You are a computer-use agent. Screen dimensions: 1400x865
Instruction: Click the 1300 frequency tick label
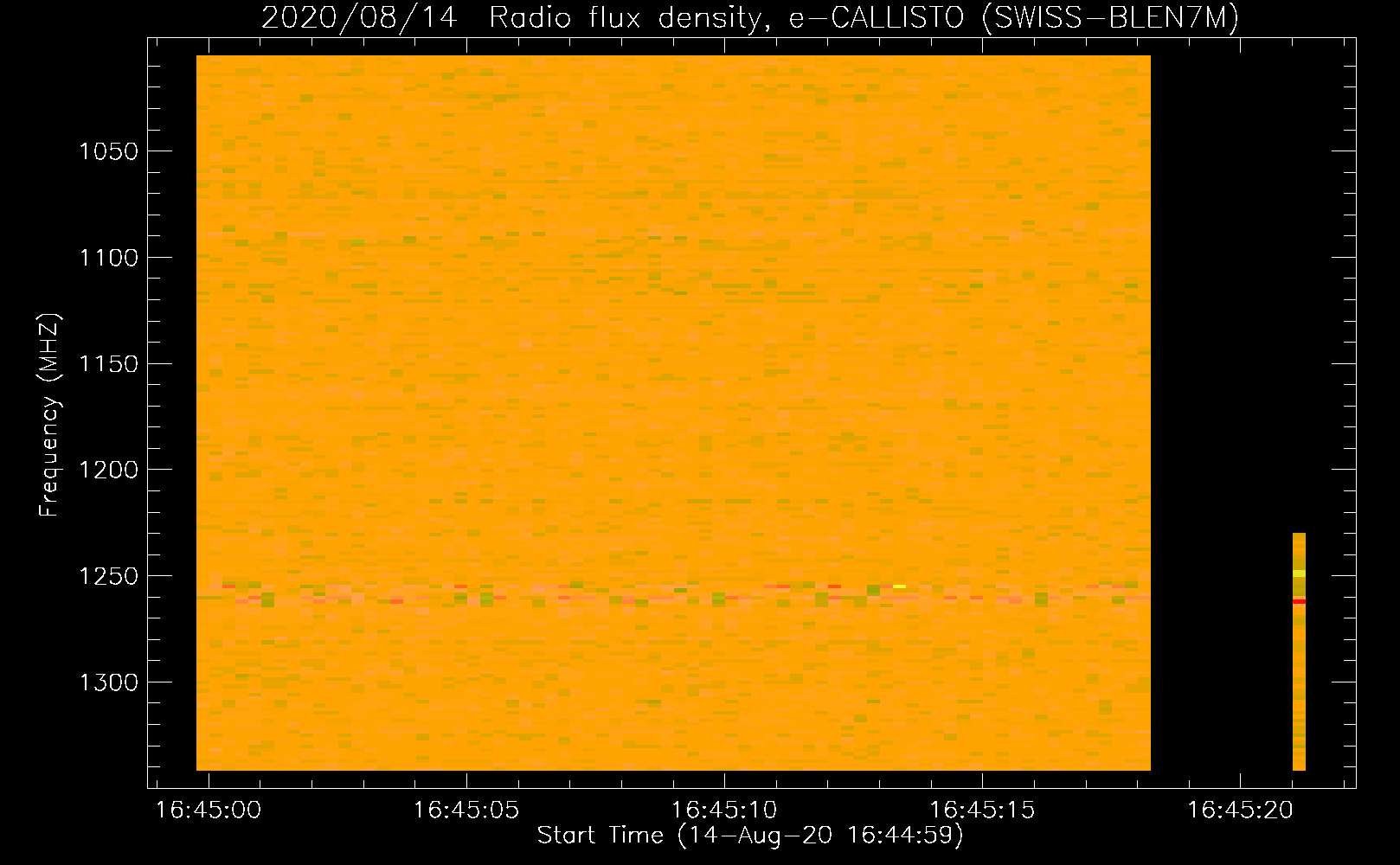pos(108,682)
